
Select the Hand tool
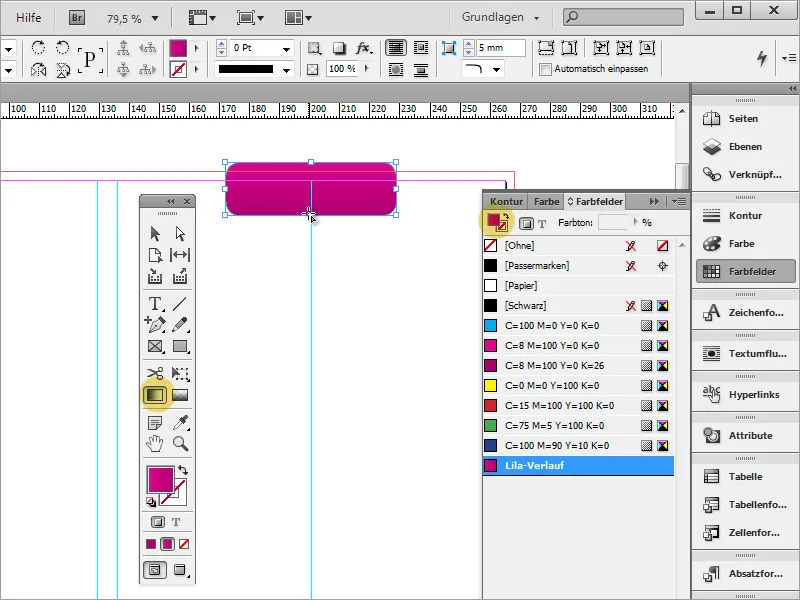point(155,443)
